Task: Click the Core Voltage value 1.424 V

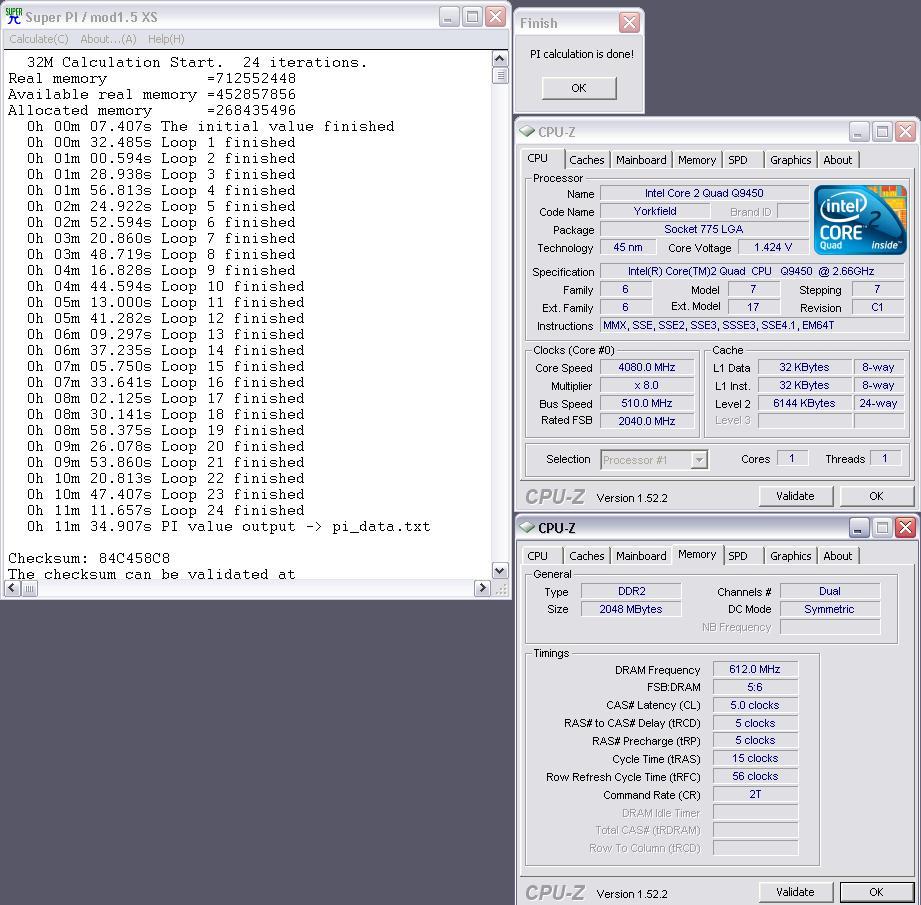Action: (x=773, y=247)
